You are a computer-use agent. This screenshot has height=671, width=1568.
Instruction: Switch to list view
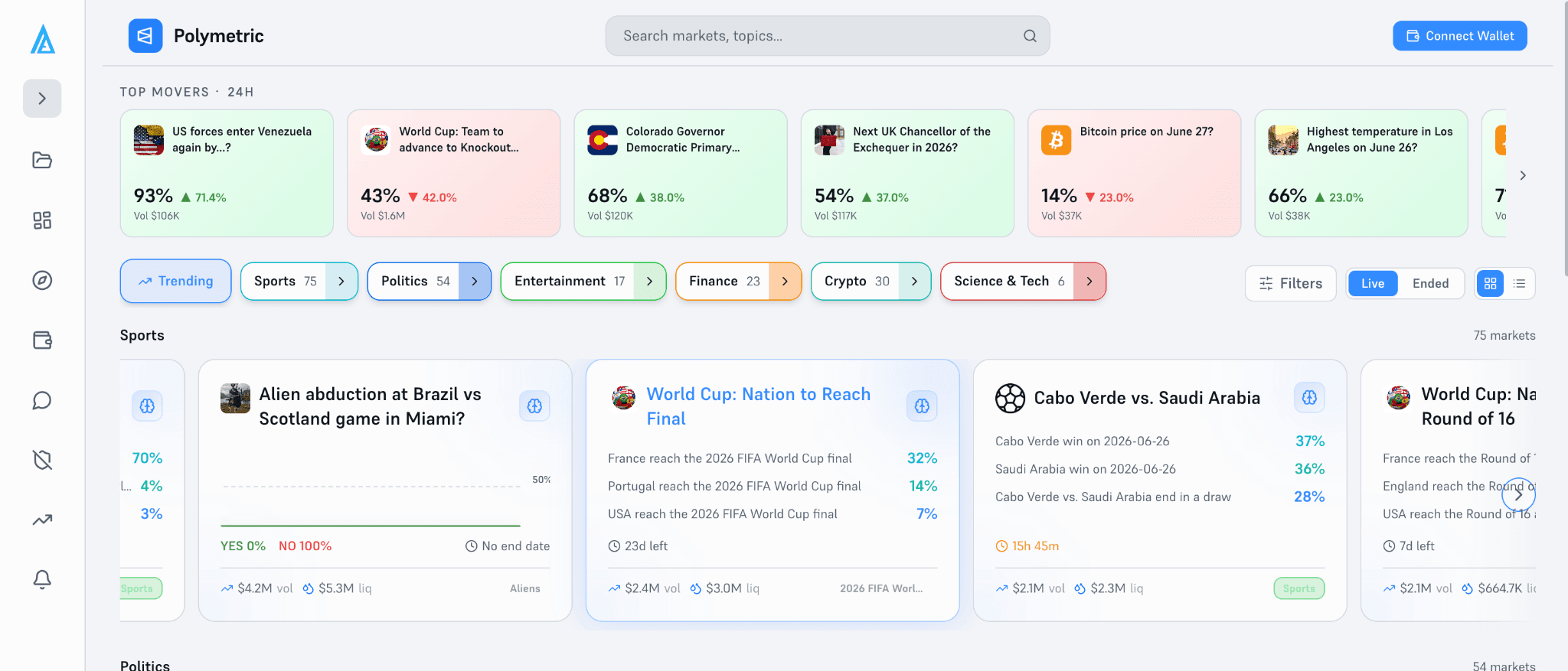click(x=1520, y=283)
